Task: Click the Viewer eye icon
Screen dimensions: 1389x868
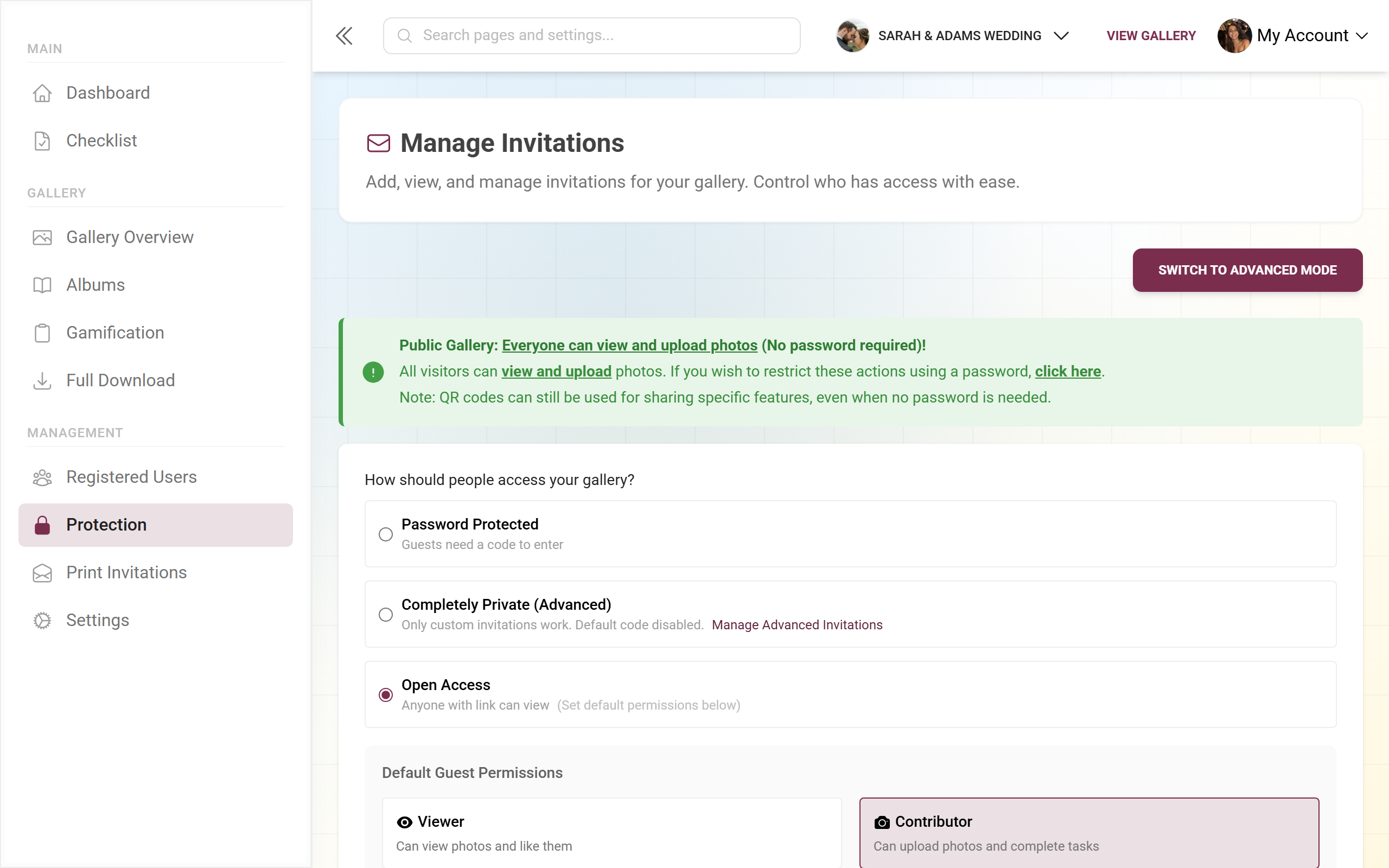Action: [404, 822]
